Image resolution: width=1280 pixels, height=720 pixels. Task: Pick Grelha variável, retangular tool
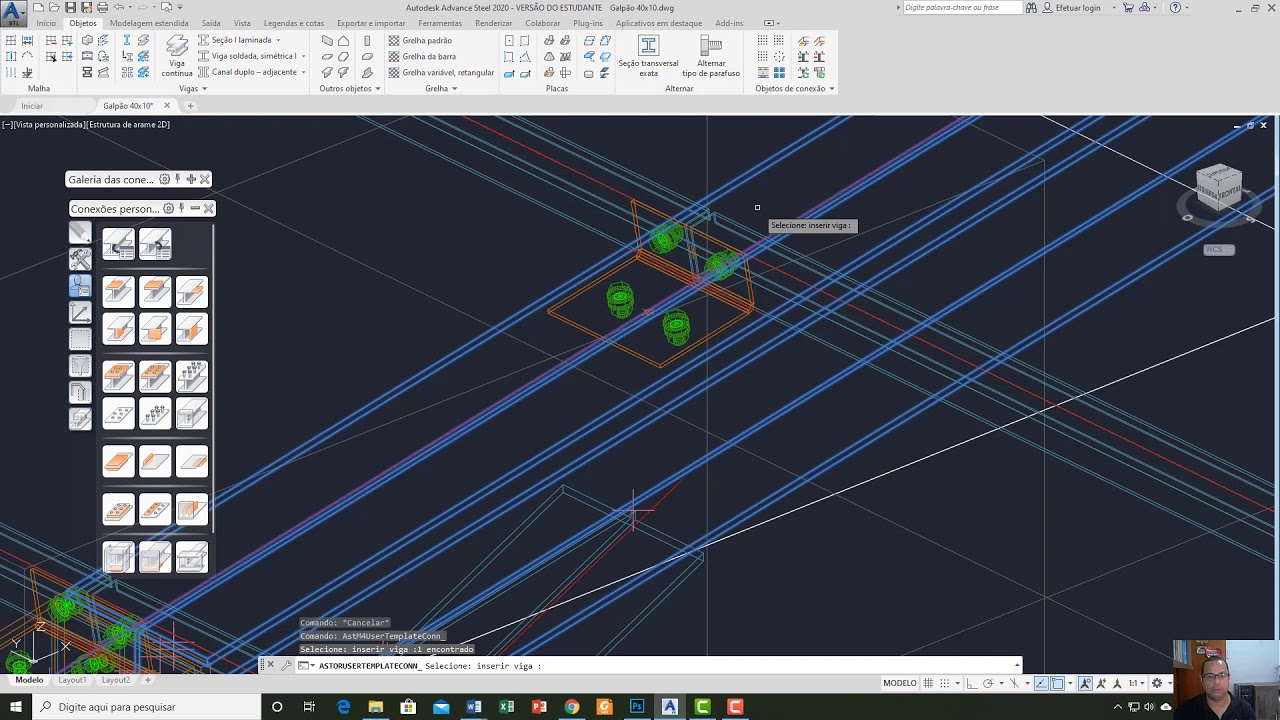[441, 73]
